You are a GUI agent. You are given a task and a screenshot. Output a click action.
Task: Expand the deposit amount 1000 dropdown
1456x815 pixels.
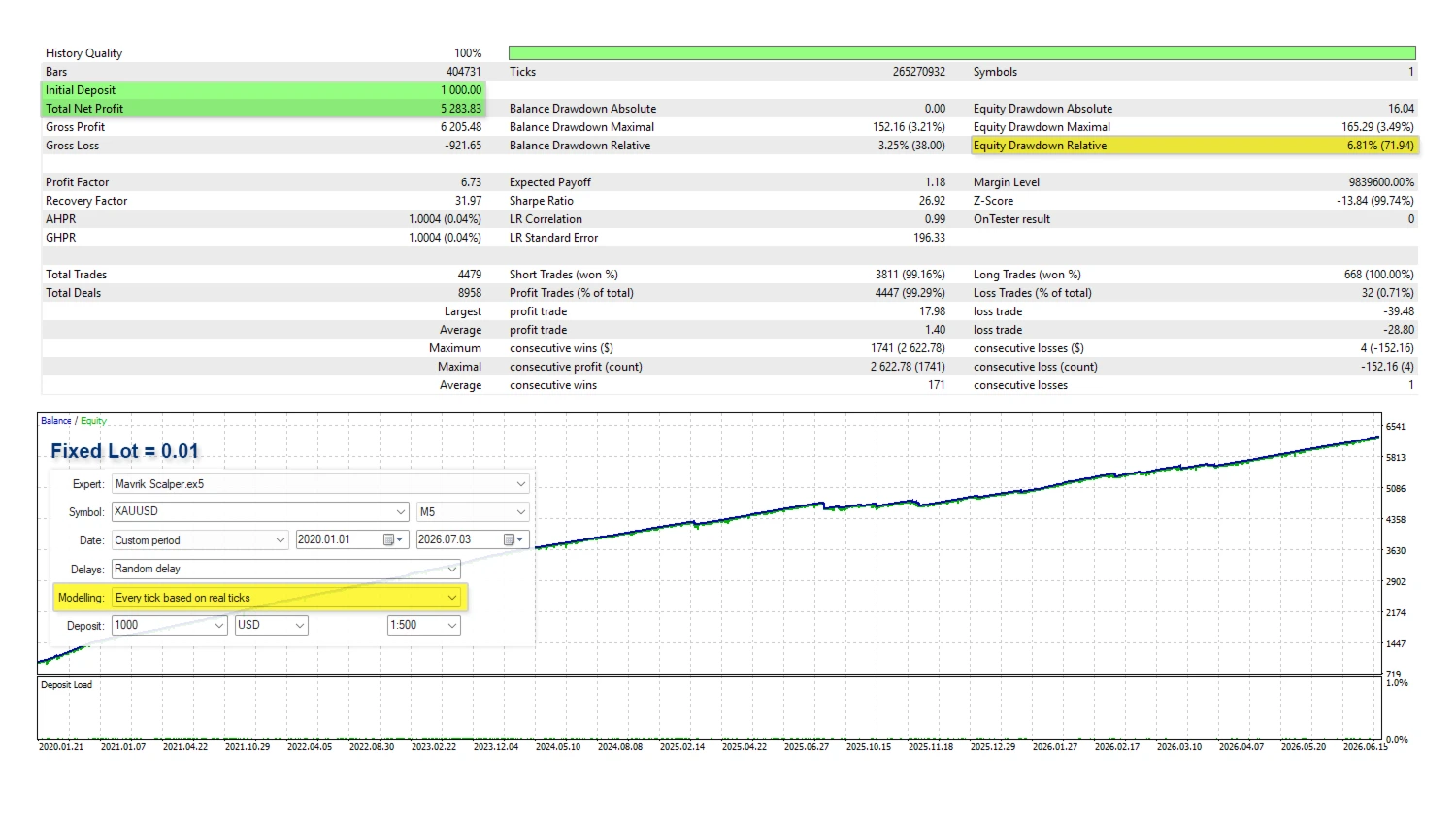click(x=219, y=626)
